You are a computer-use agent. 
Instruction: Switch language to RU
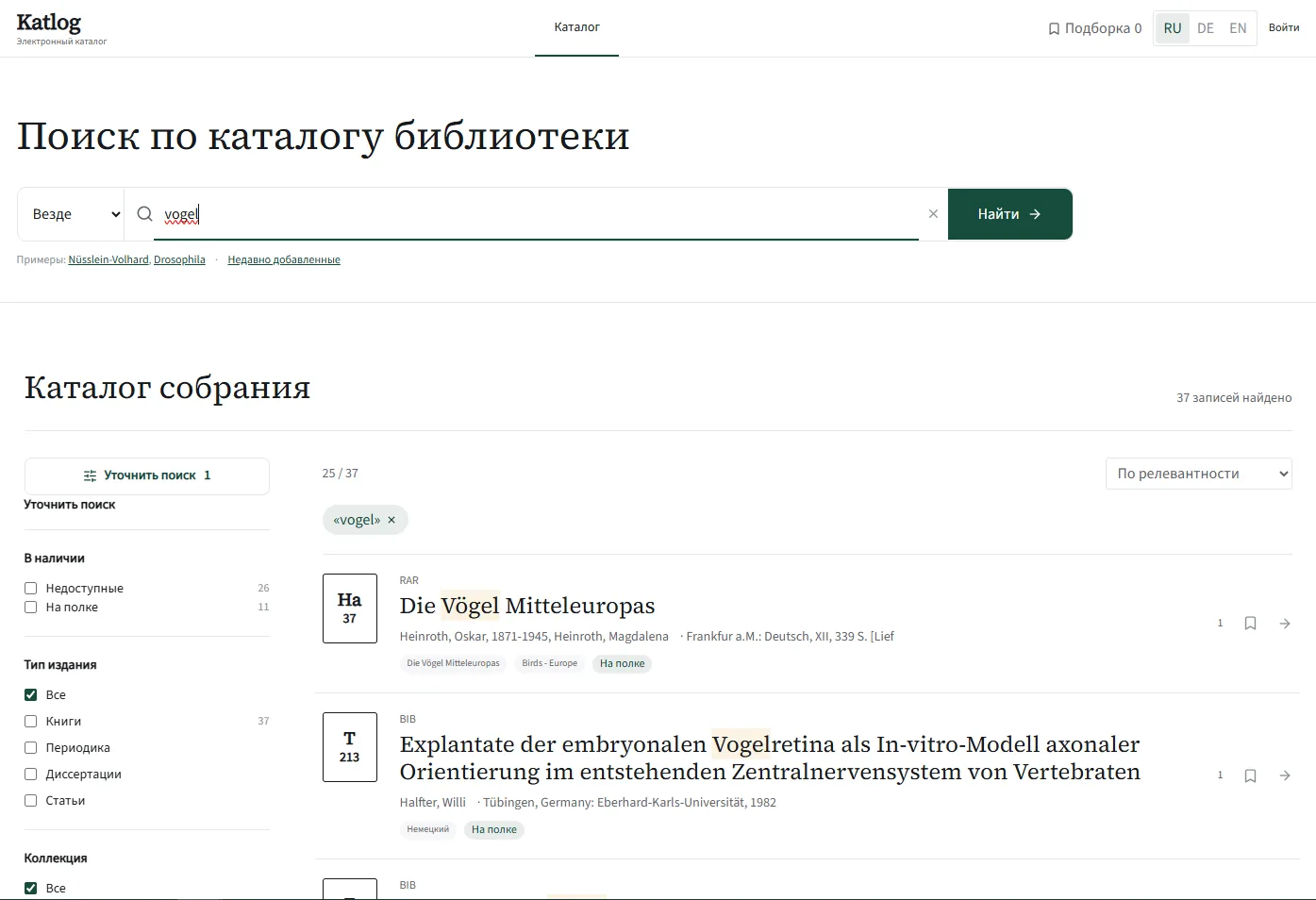point(1173,28)
